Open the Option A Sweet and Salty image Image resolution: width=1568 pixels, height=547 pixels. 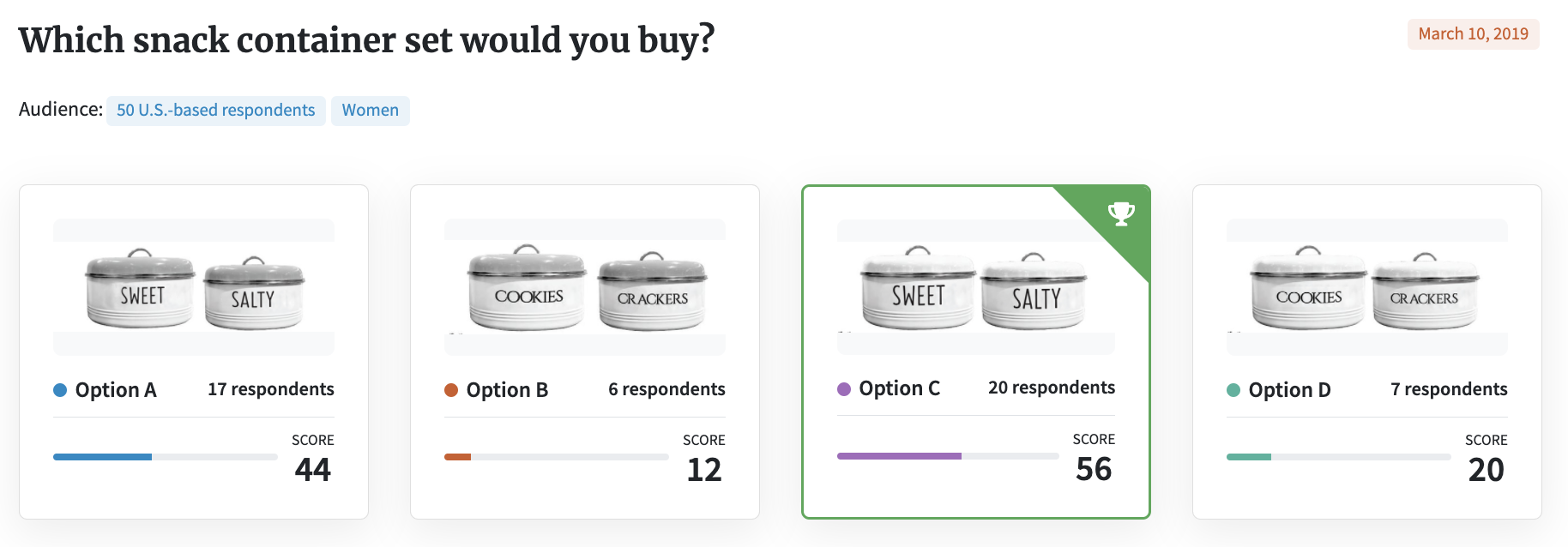[194, 287]
